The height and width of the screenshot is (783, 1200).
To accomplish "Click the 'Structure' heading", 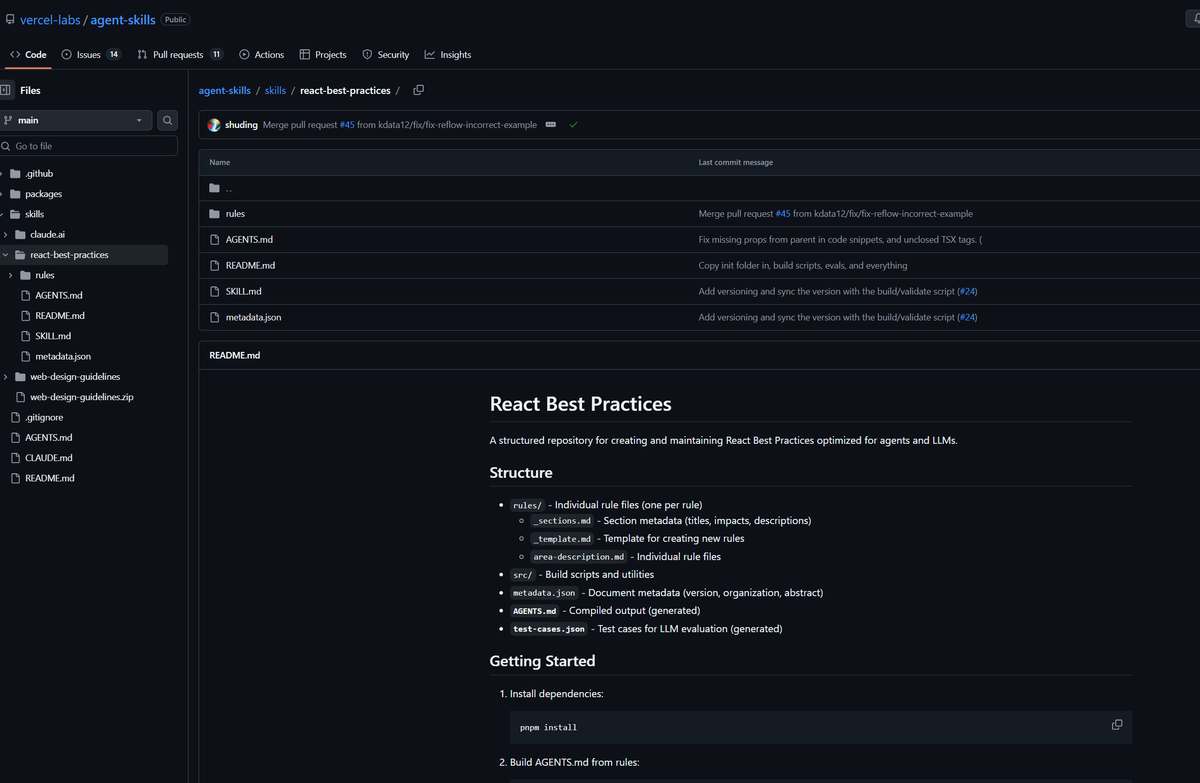I will pos(520,473).
